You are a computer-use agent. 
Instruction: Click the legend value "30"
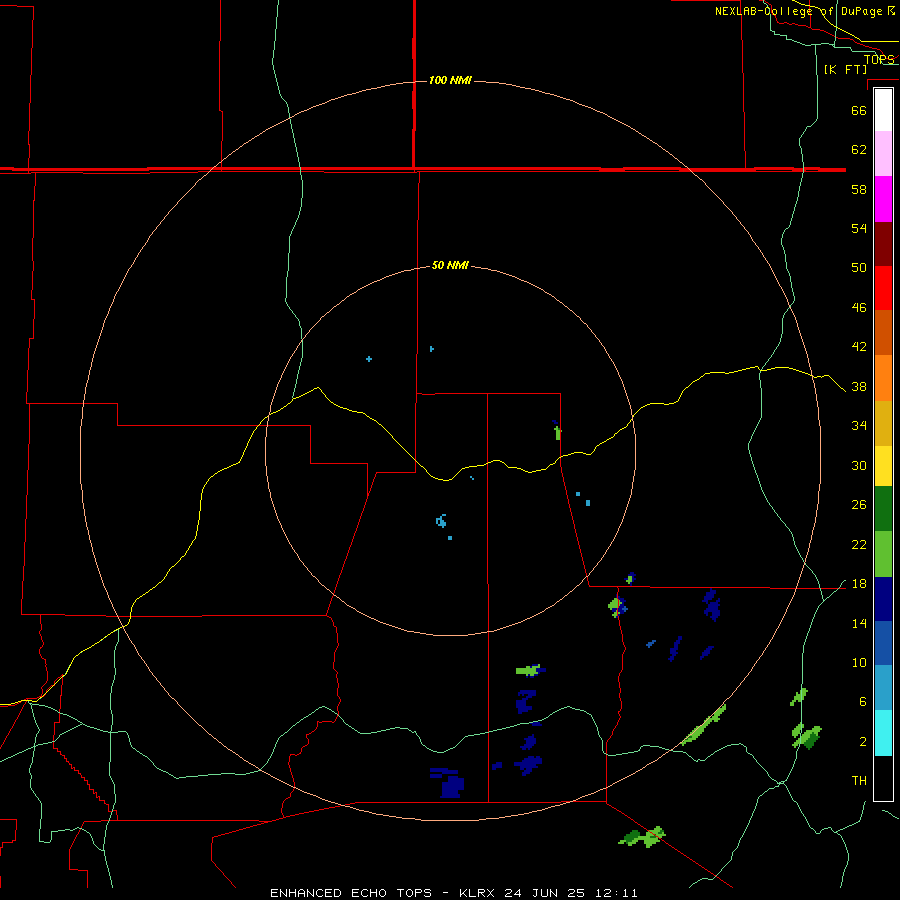tap(859, 465)
